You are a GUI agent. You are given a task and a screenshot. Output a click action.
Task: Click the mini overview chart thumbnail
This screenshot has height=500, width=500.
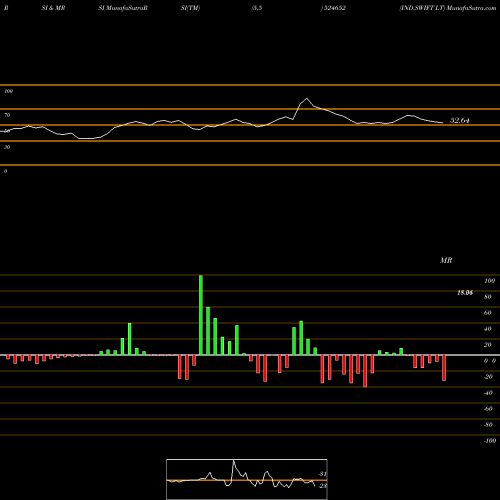tap(247, 479)
